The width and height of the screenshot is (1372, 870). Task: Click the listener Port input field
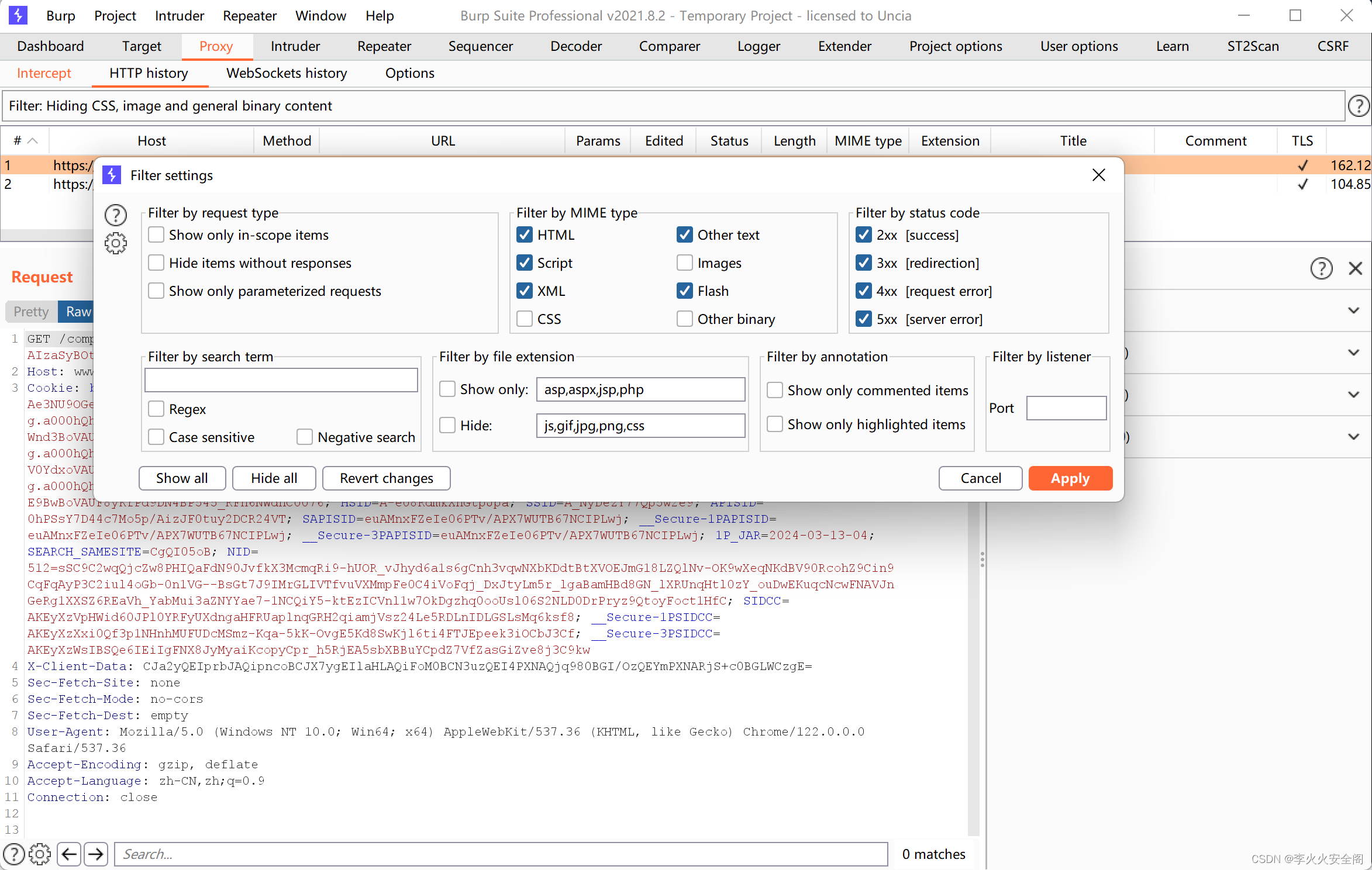point(1067,408)
